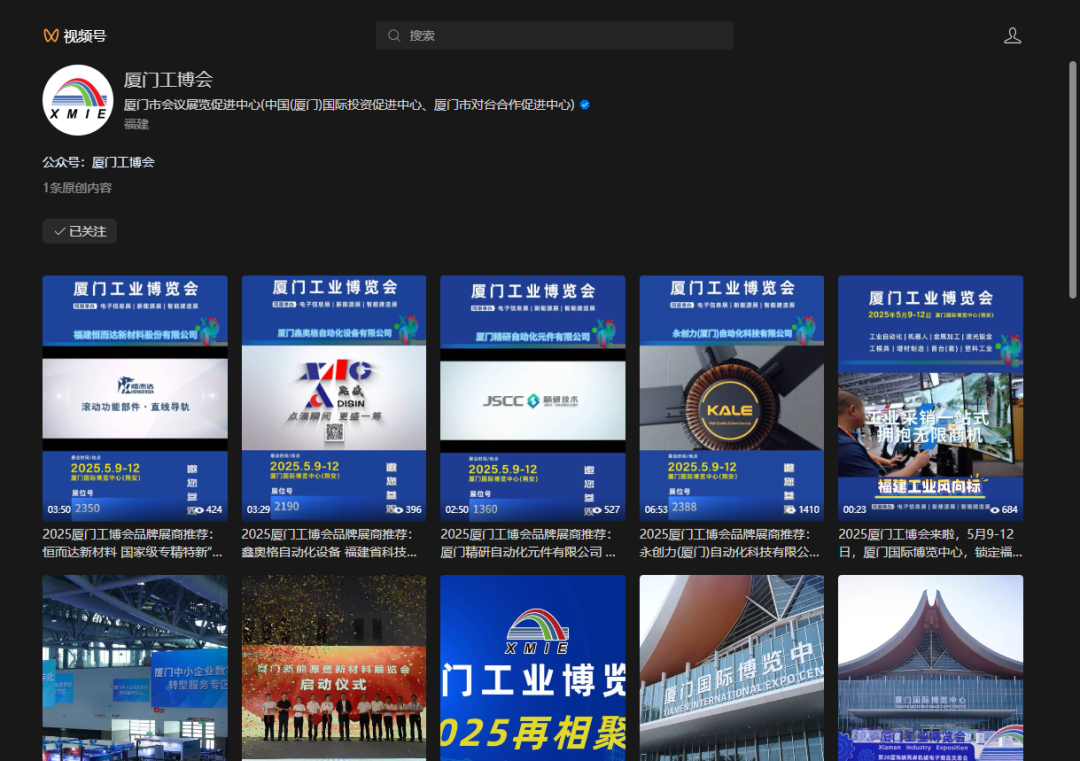Click the XMIE channel avatar

click(x=78, y=101)
